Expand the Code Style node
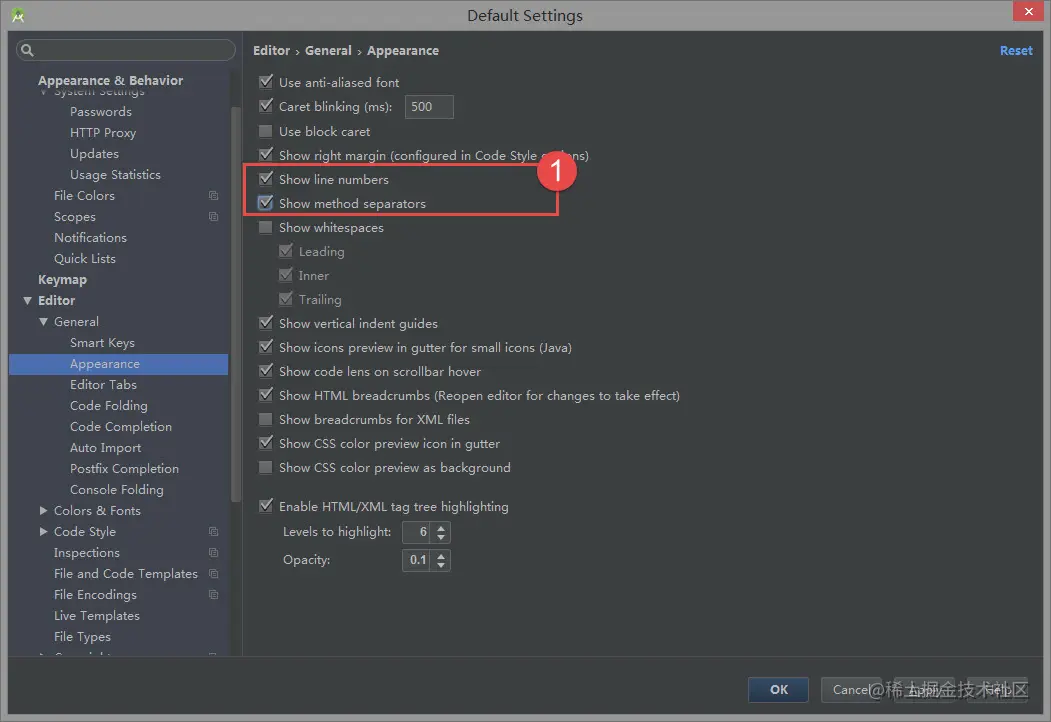1051x722 pixels. pyautogui.click(x=44, y=532)
